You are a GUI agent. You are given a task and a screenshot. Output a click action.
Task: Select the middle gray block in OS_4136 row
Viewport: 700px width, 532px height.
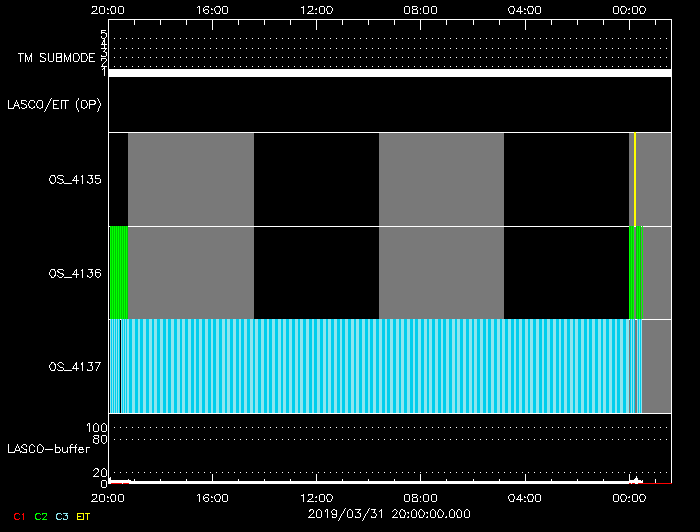click(x=441, y=273)
